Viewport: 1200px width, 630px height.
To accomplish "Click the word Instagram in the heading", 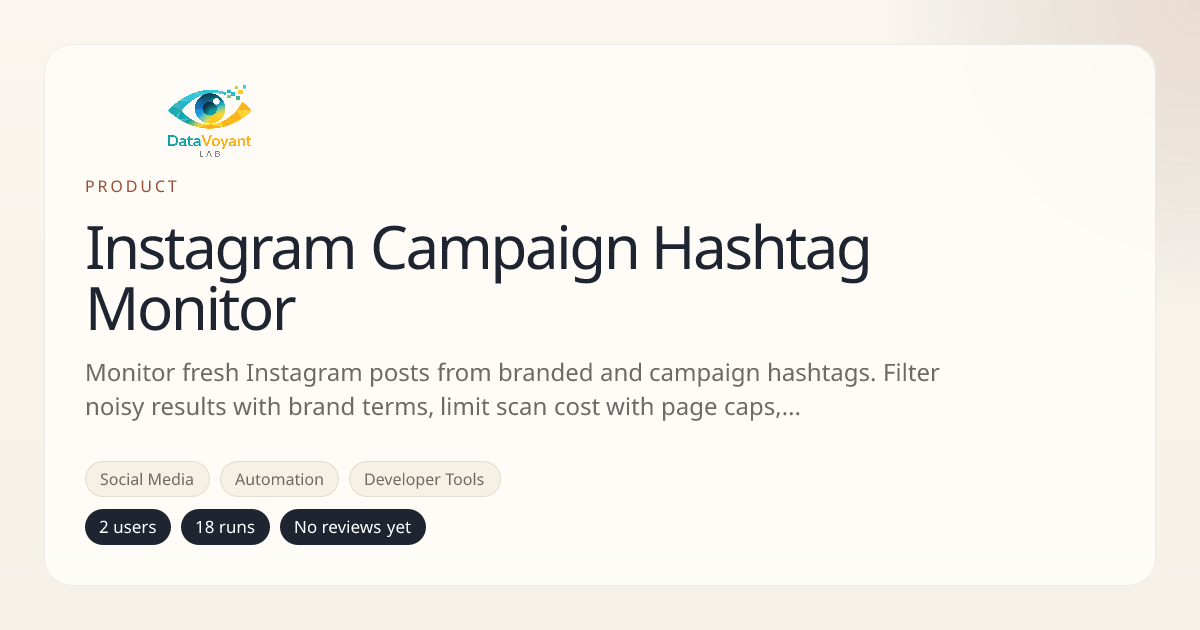I will [x=220, y=250].
